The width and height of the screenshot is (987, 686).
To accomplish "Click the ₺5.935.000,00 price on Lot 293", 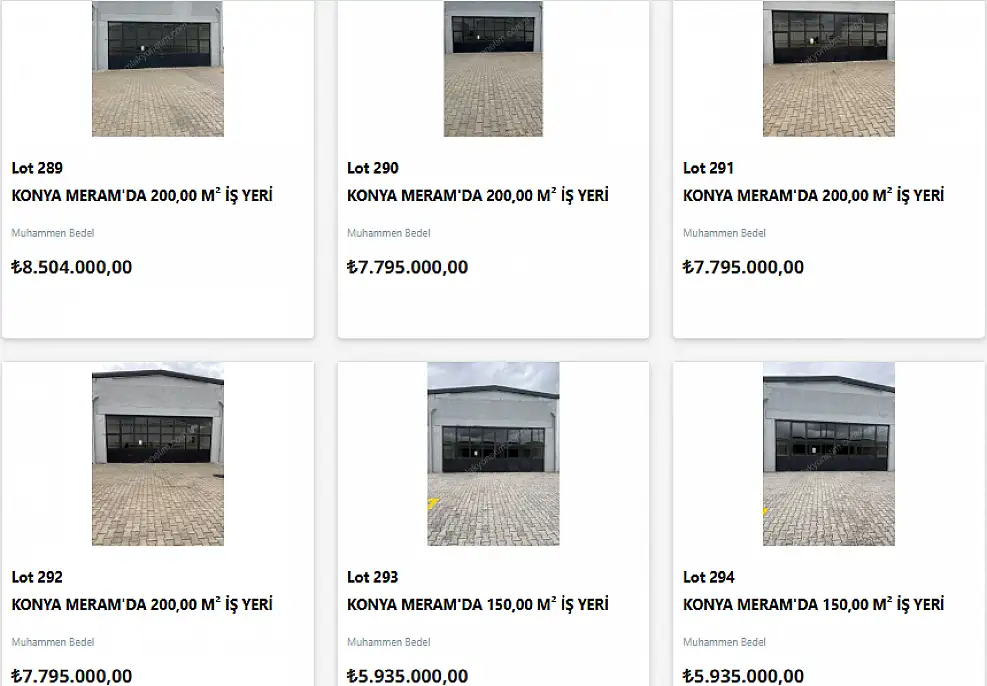I will pos(407,676).
